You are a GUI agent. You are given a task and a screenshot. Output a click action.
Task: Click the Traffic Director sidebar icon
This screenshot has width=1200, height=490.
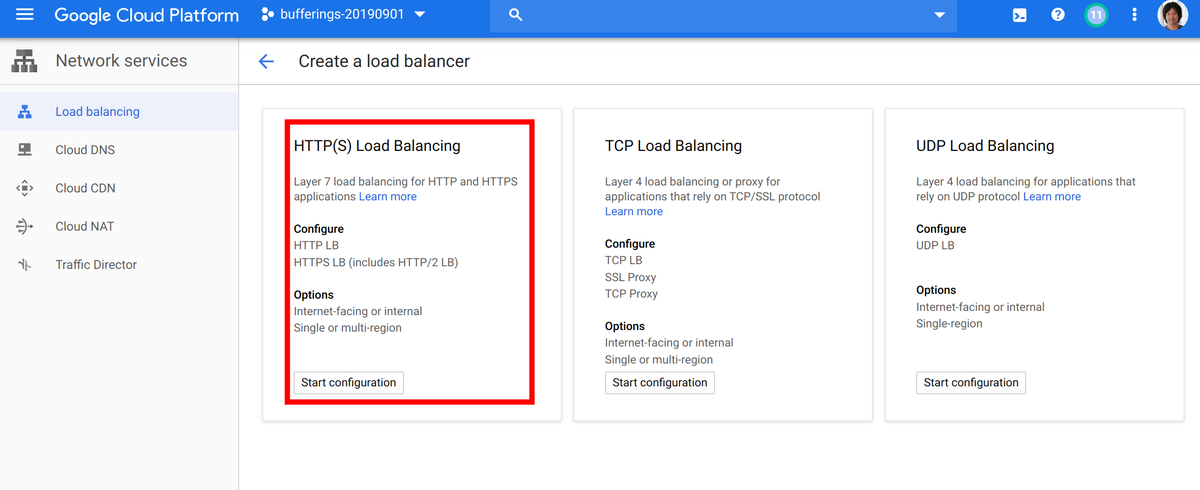tap(25, 264)
